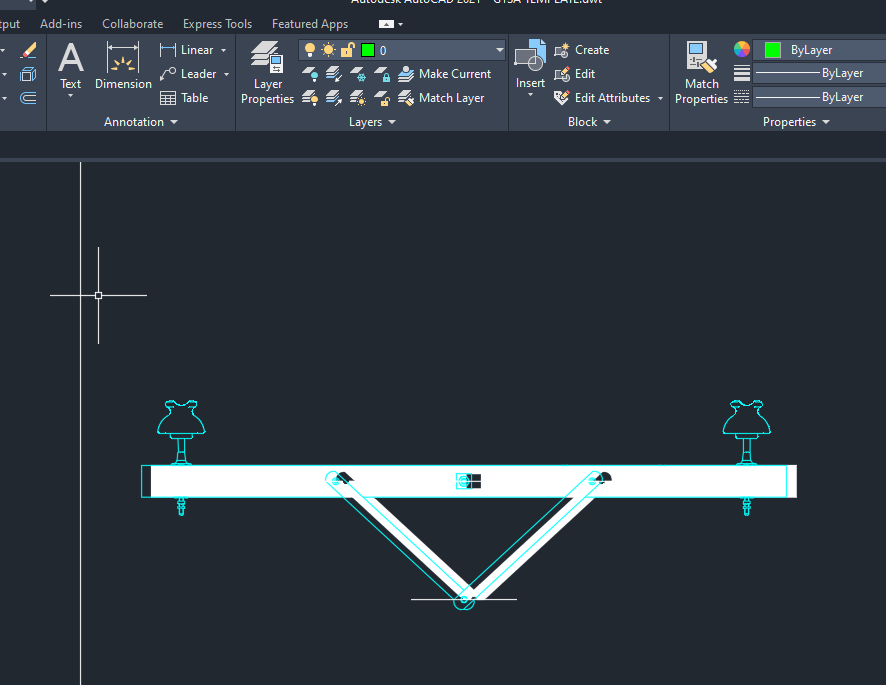Toggle the layer freeze sun icon
The image size is (886, 685).
click(x=328, y=49)
